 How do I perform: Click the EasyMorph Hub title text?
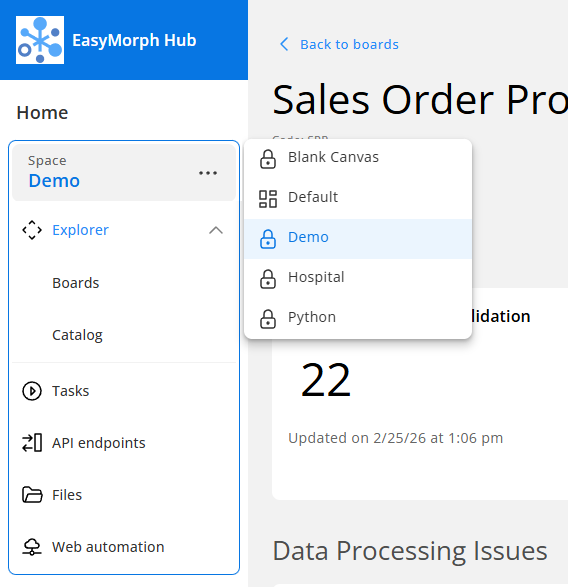click(134, 40)
